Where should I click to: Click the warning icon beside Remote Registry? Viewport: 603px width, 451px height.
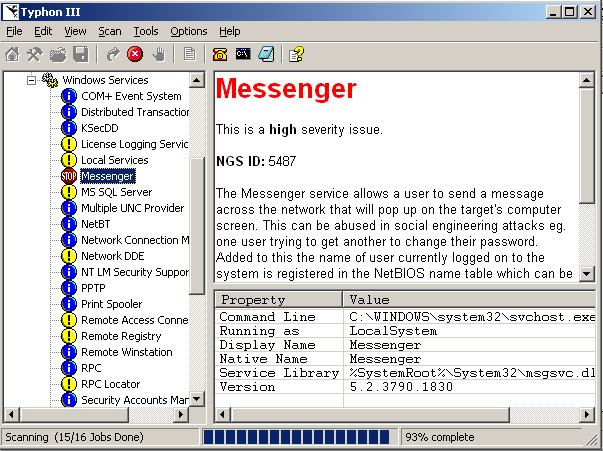point(69,336)
